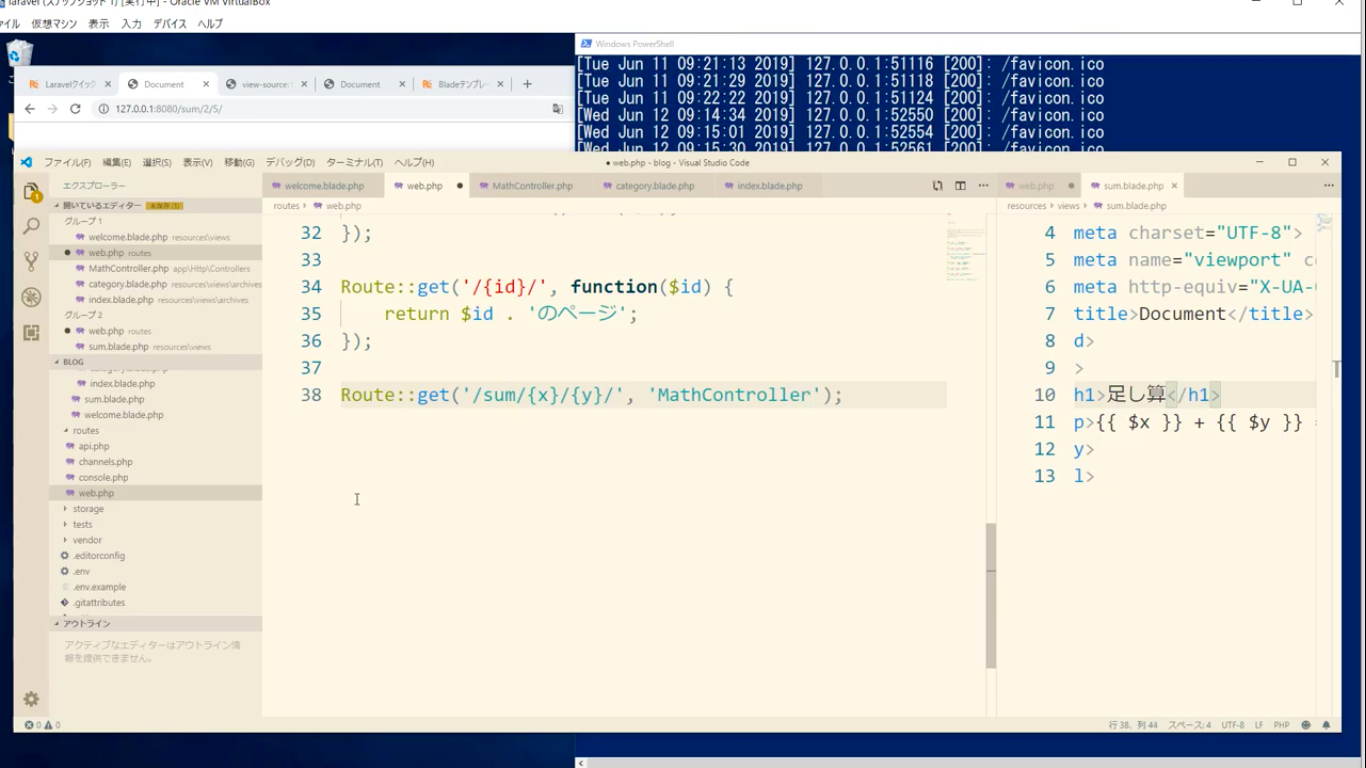Click the editor vertical scrollbar

(x=991, y=595)
